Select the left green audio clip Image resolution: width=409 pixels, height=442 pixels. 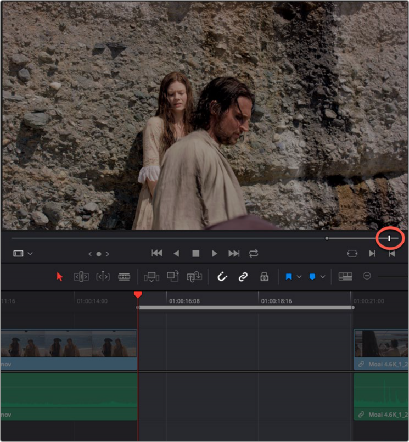pyautogui.click(x=69, y=396)
